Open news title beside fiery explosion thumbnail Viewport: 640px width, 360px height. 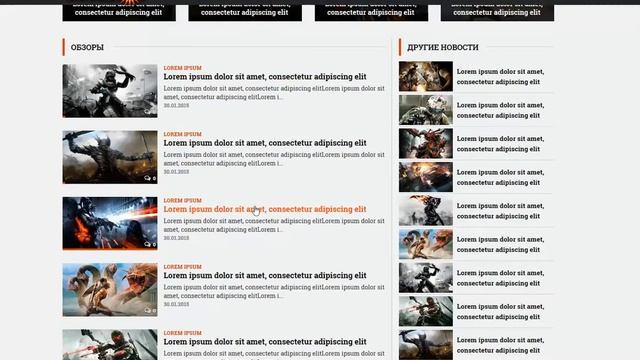click(500, 178)
